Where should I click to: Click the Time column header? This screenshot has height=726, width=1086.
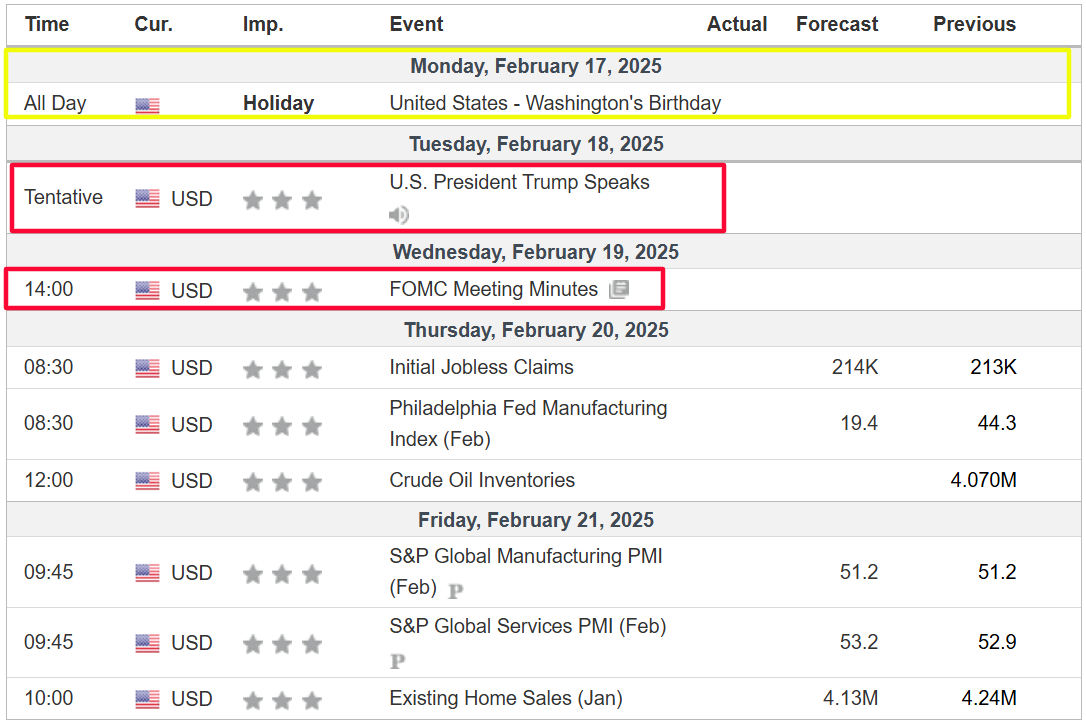point(47,24)
